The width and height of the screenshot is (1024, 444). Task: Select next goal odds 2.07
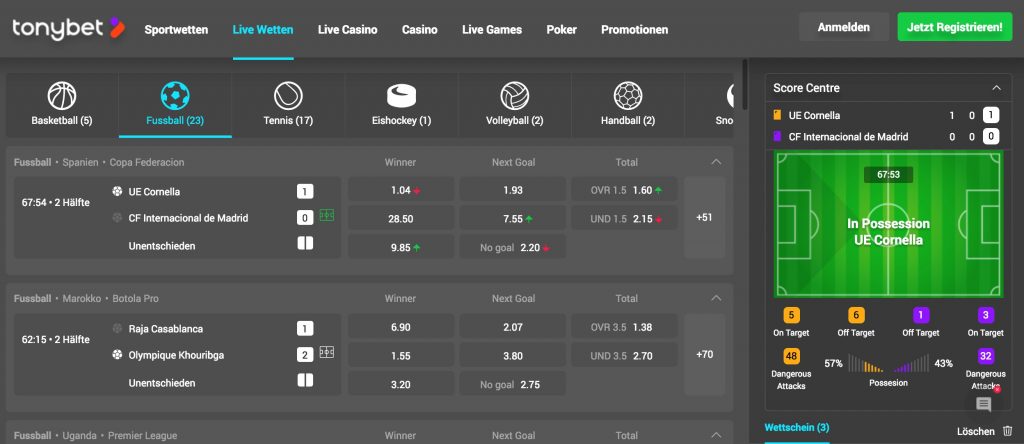[513, 327]
